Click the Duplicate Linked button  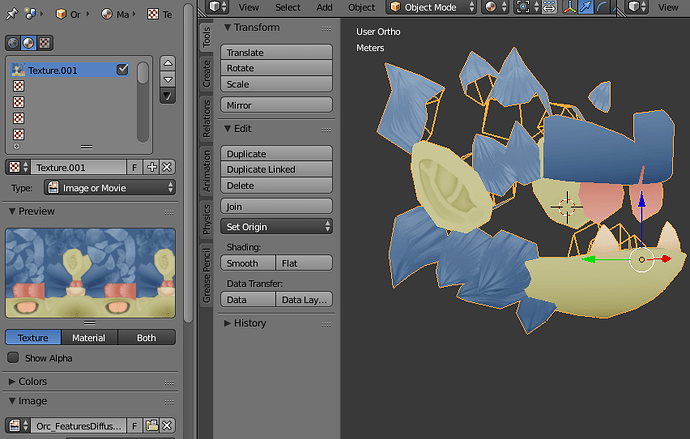point(276,169)
